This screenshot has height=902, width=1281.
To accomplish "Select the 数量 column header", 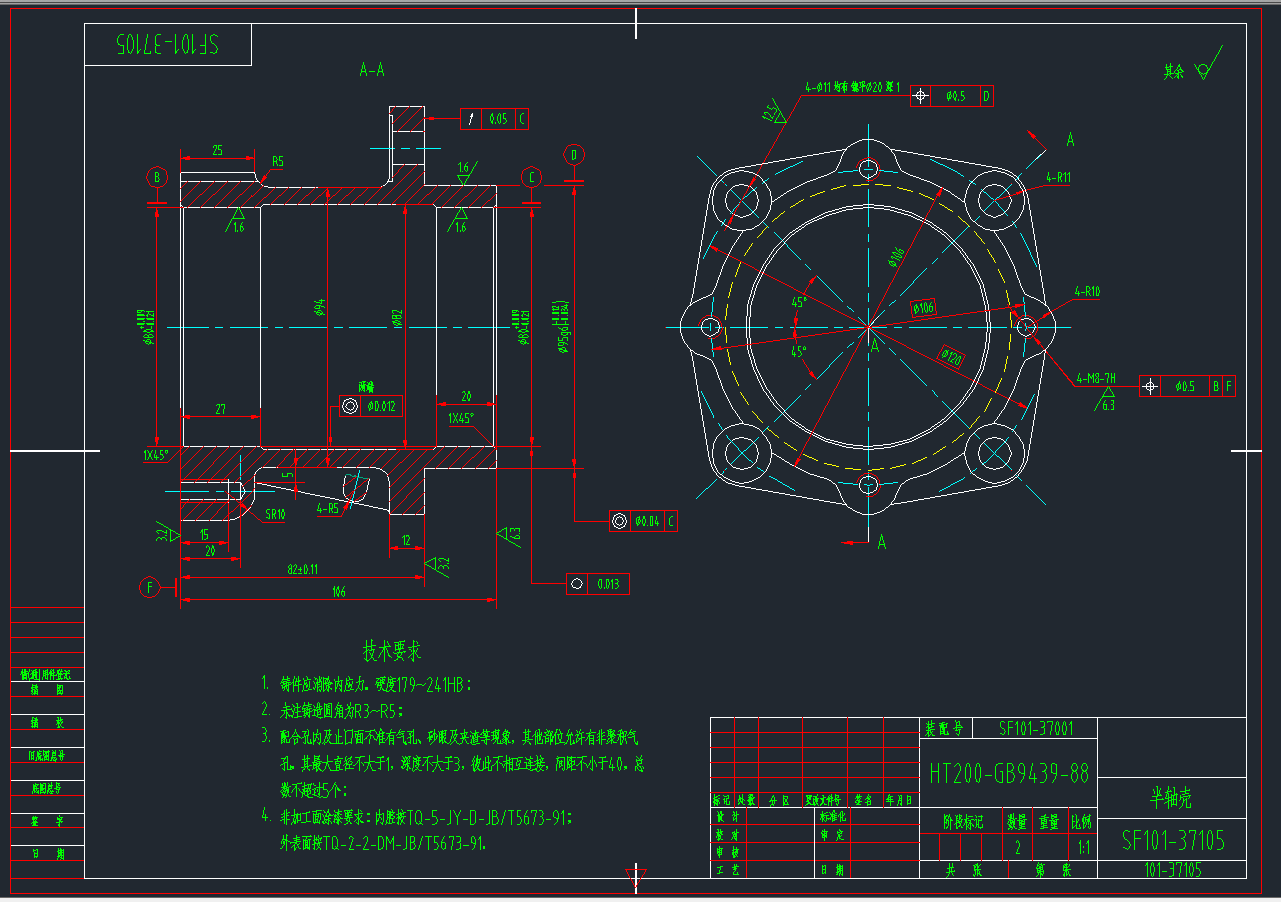I will pos(1017,822).
